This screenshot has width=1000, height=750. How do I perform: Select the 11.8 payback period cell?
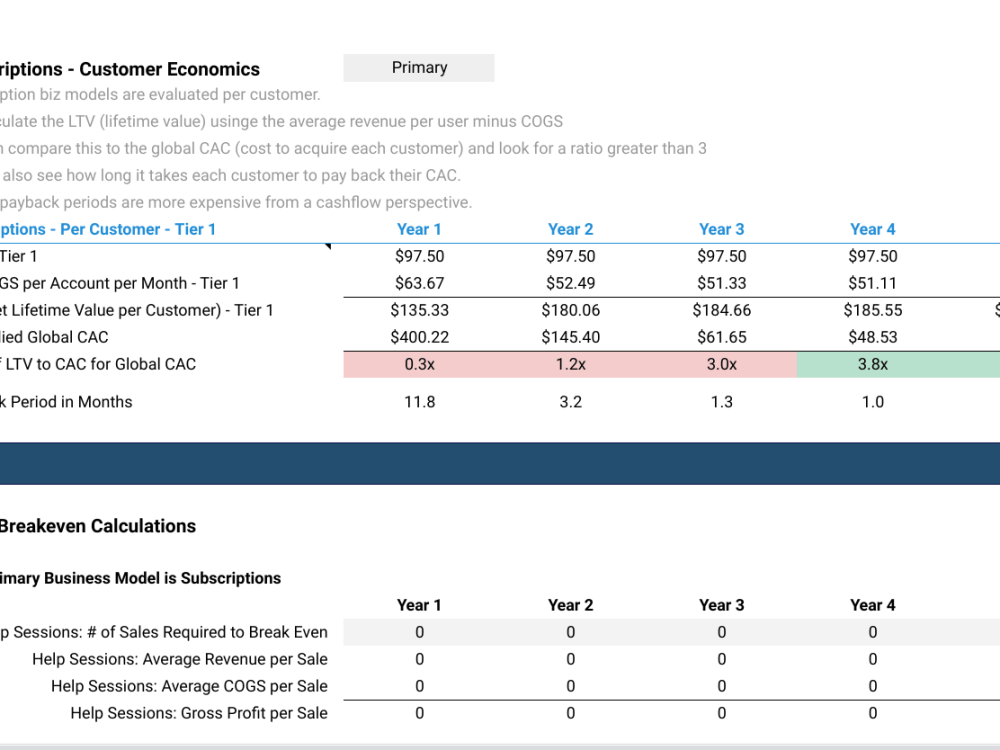[419, 401]
